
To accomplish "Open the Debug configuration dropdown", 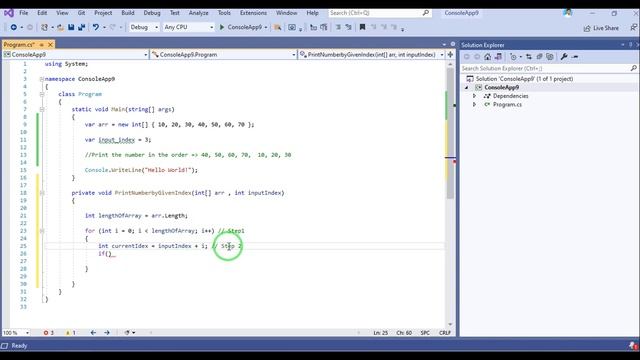I will (x=144, y=27).
